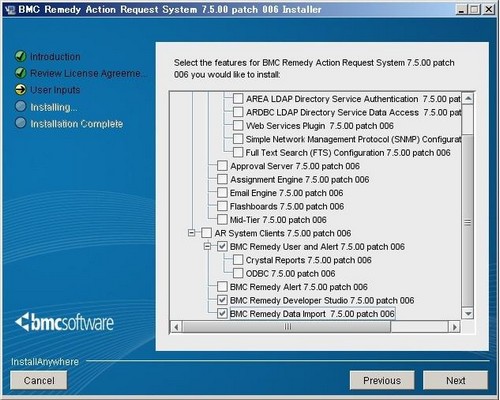Click the User Inputs step label
Viewport: 500px width, 400px height.
(x=55, y=90)
